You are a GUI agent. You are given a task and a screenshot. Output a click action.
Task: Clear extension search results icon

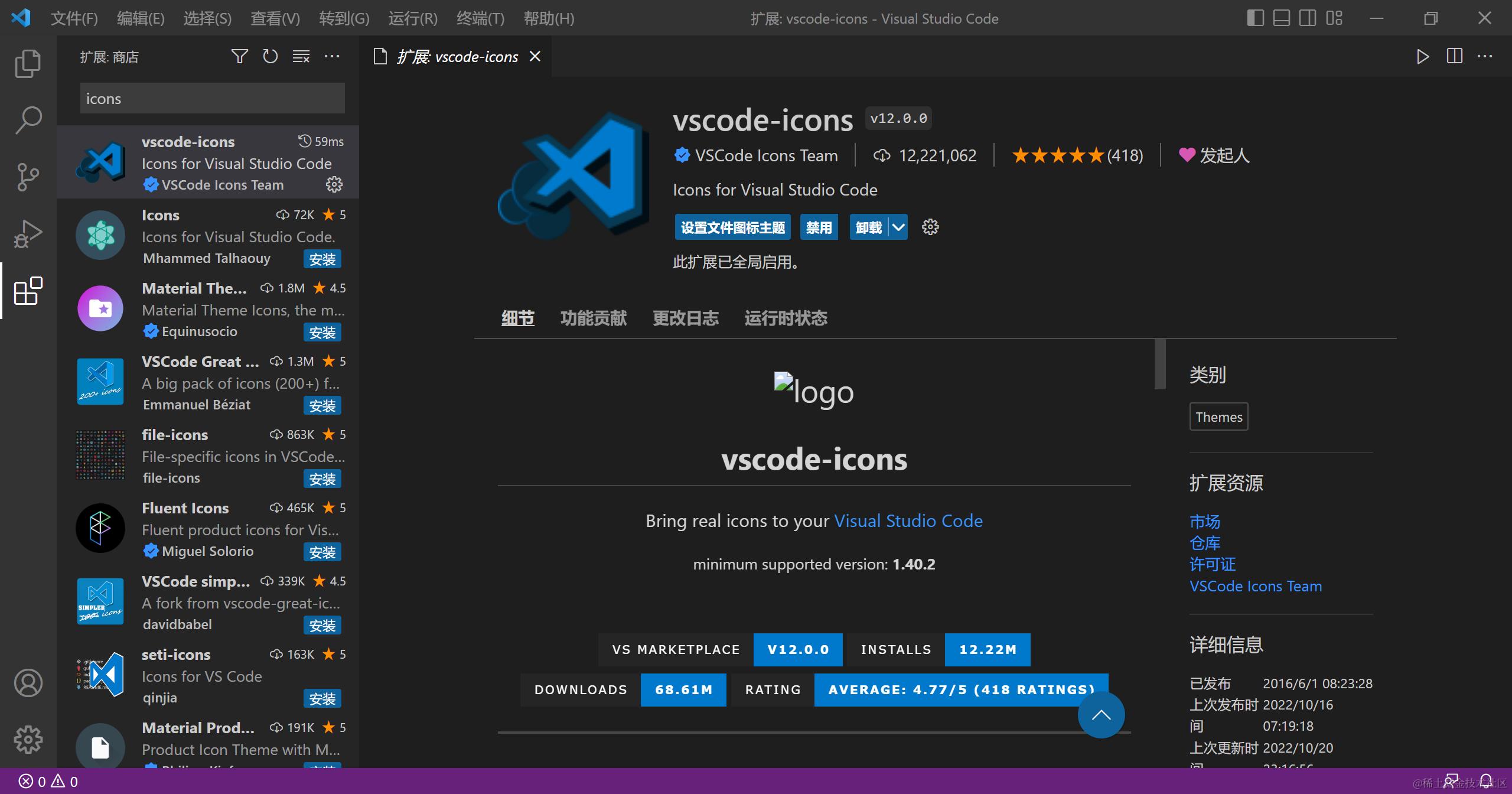[x=301, y=56]
